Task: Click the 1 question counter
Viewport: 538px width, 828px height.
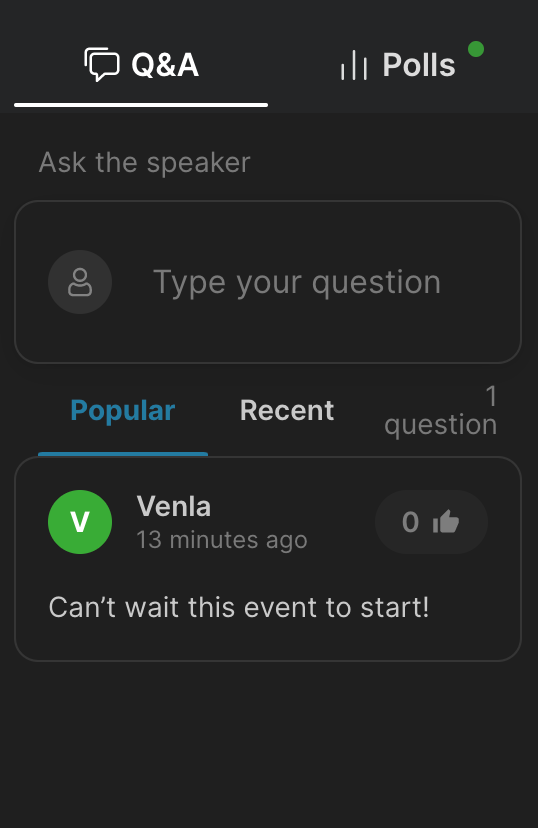Action: click(441, 410)
